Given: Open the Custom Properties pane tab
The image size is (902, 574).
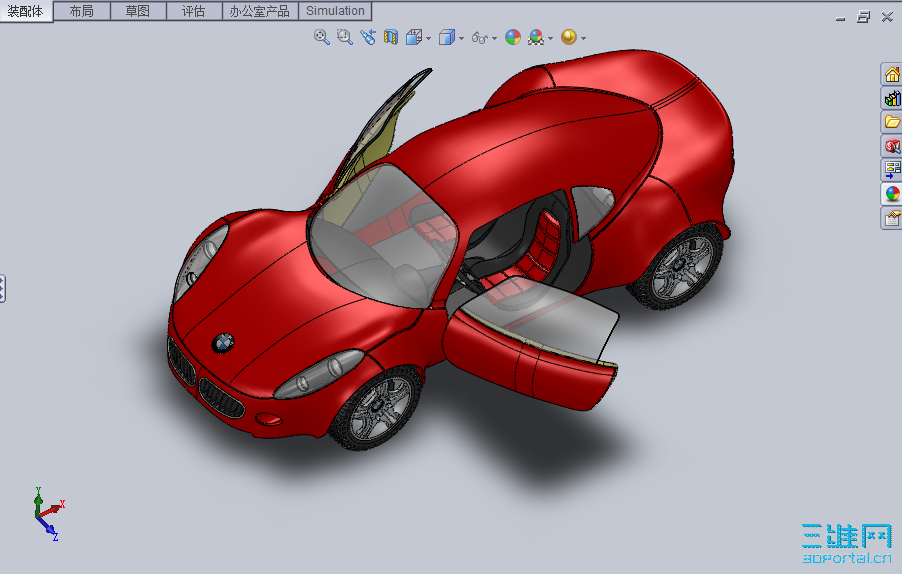Looking at the screenshot, I should (x=891, y=218).
